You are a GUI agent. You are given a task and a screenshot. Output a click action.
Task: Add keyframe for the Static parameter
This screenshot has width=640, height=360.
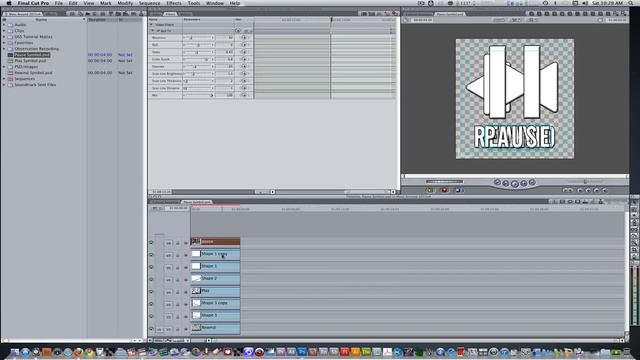(x=244, y=52)
